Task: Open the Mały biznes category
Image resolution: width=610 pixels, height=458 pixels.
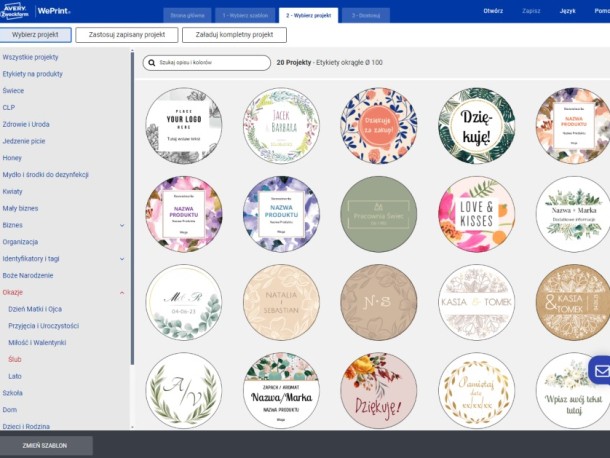Action: (x=20, y=208)
